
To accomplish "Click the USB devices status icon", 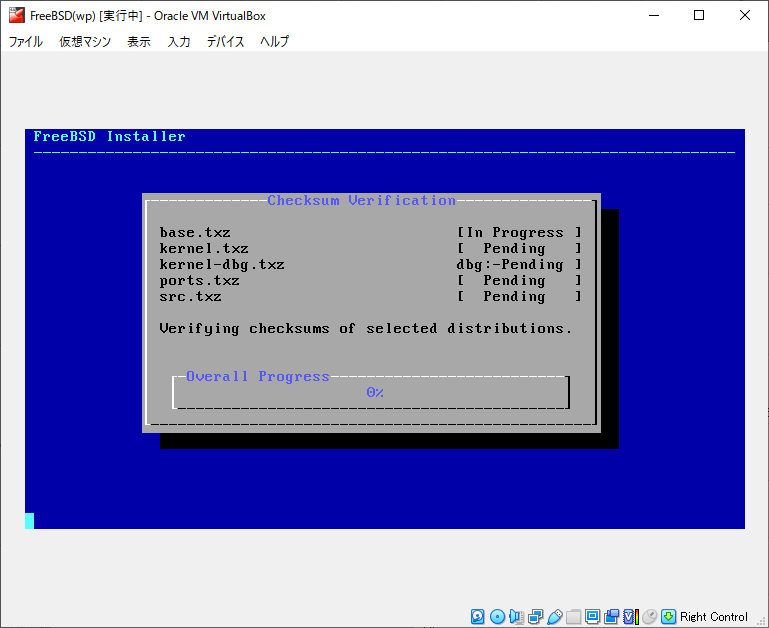I will (555, 616).
